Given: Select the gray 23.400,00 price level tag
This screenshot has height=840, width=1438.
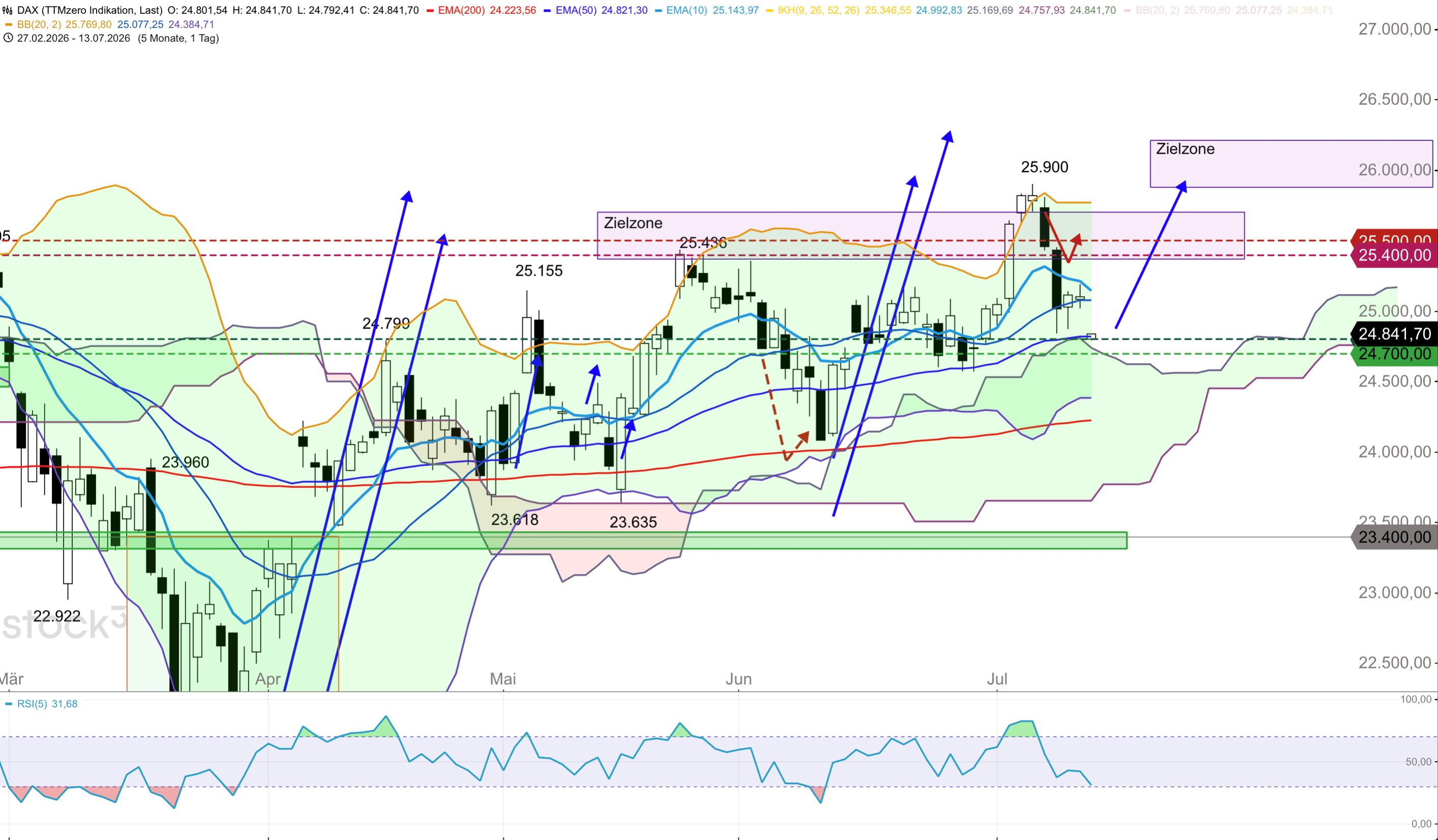Looking at the screenshot, I should 1394,537.
